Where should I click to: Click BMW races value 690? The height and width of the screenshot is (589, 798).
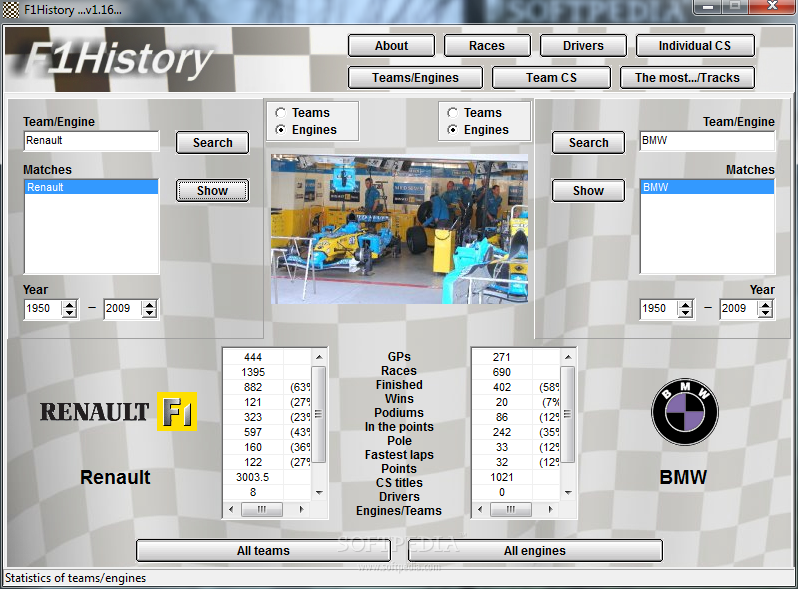502,372
